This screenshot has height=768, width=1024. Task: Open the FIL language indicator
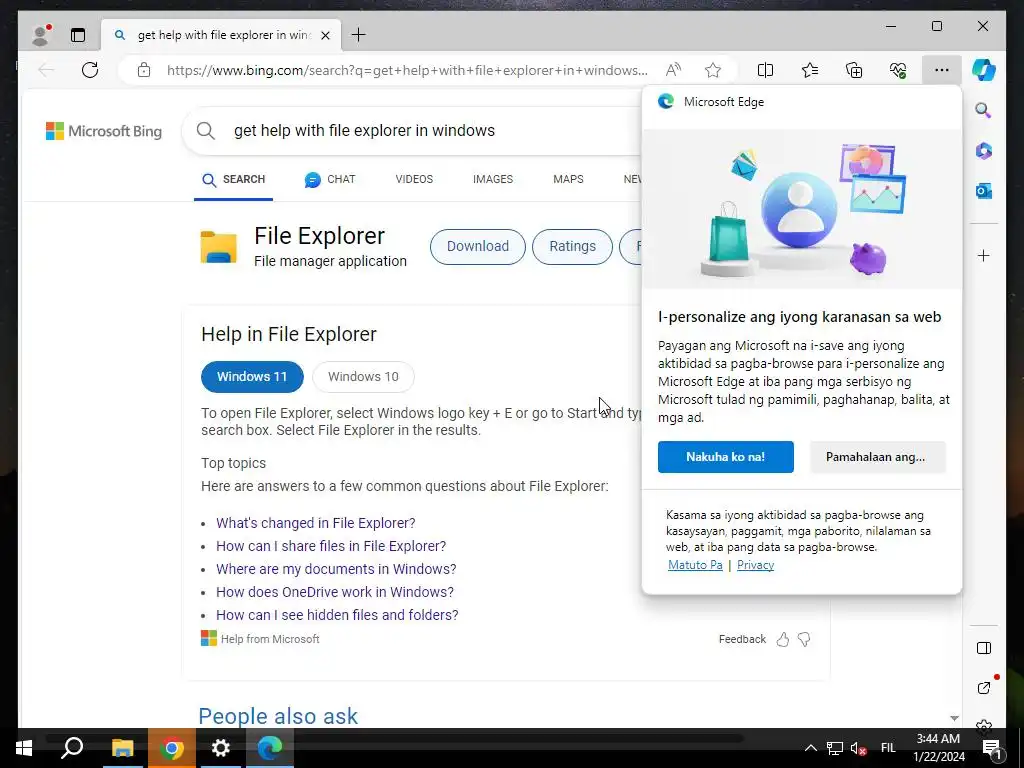[x=888, y=748]
